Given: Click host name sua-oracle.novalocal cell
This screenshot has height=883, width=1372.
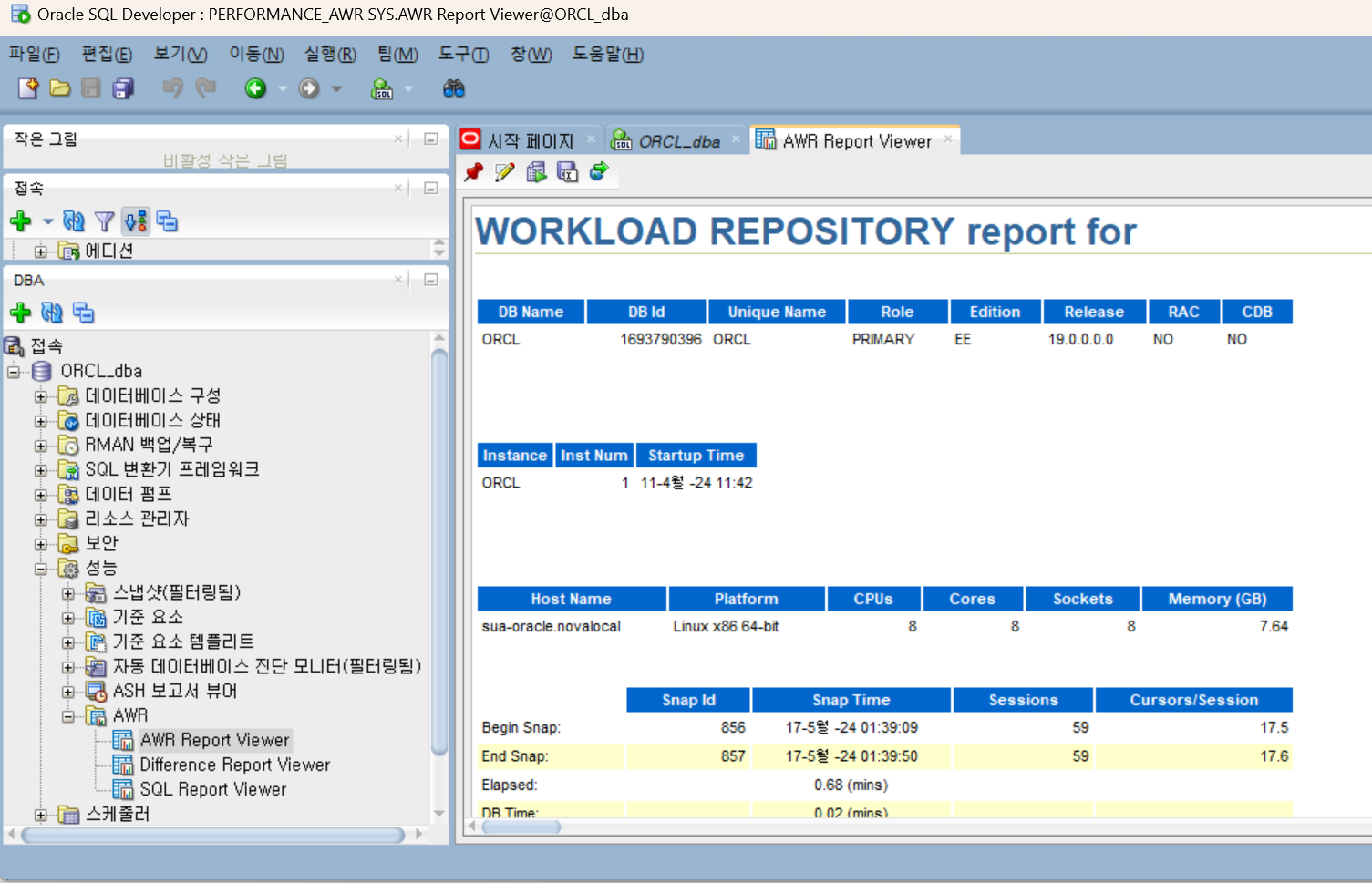Looking at the screenshot, I should [x=552, y=627].
